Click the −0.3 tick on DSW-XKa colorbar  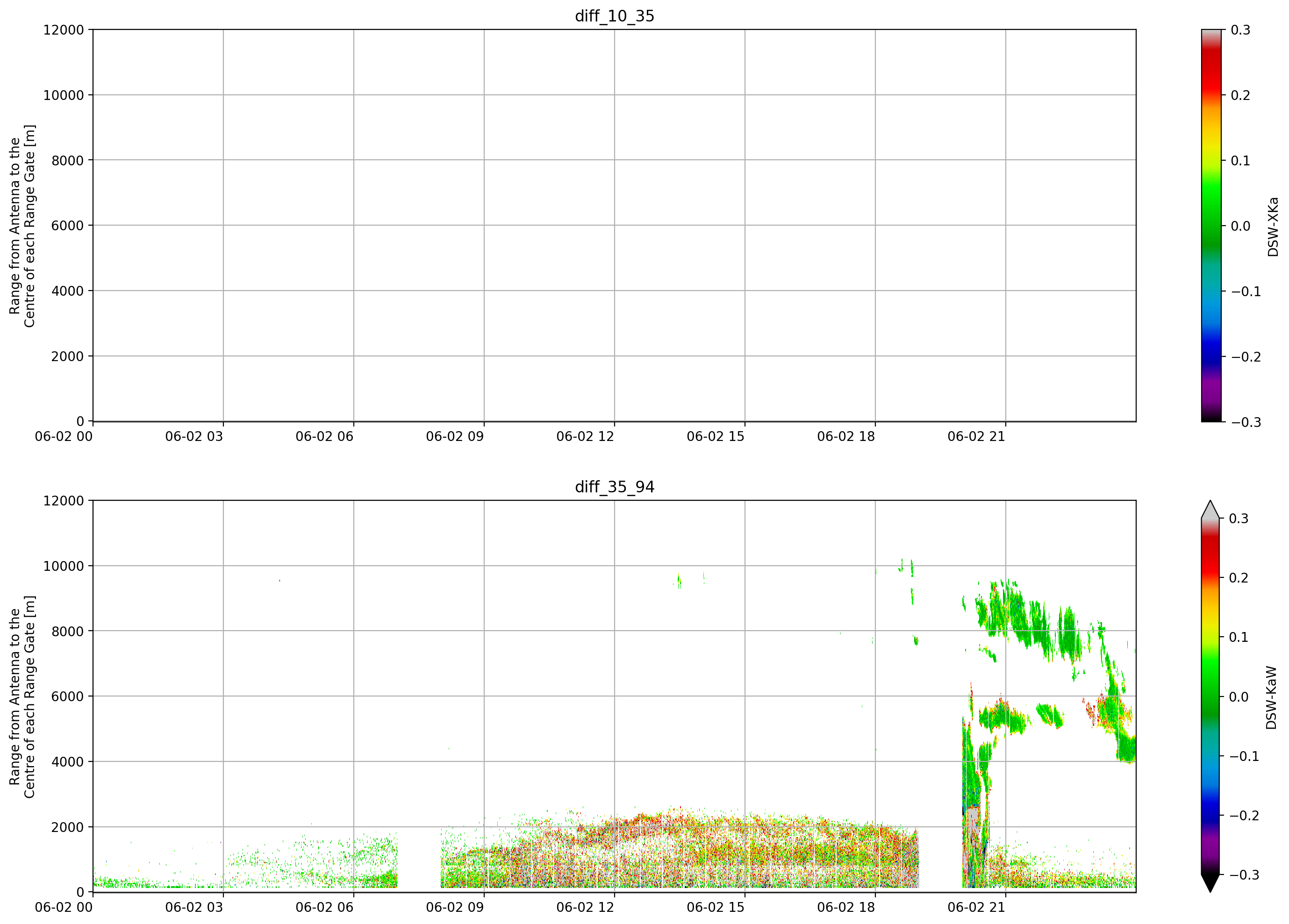pos(1246,422)
